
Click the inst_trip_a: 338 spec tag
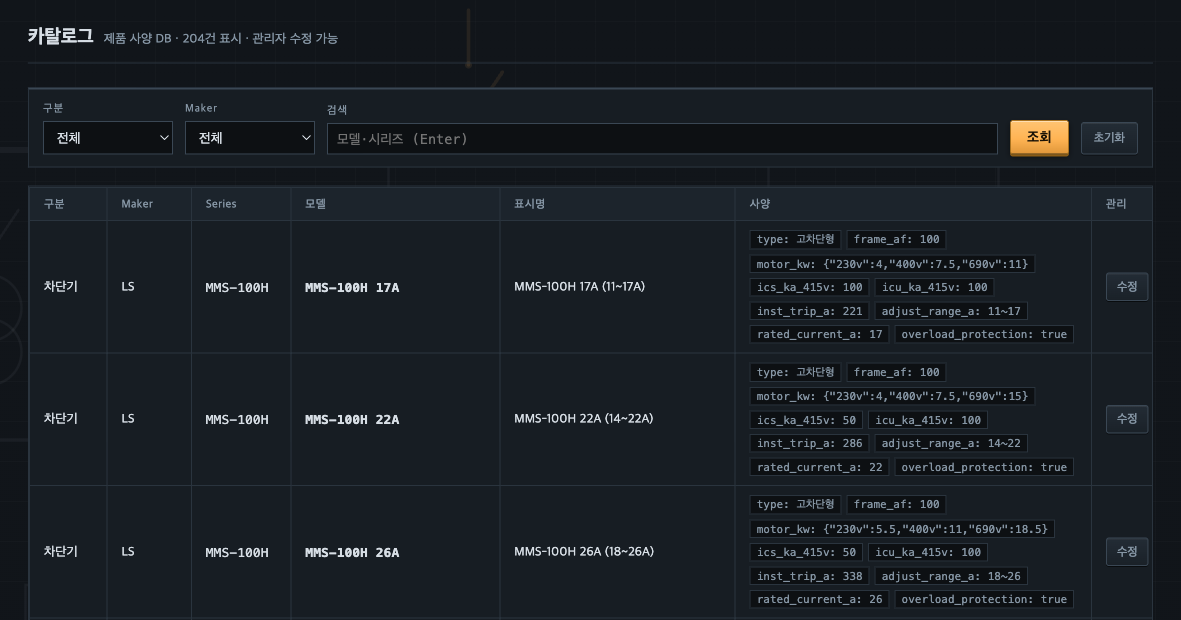point(810,576)
